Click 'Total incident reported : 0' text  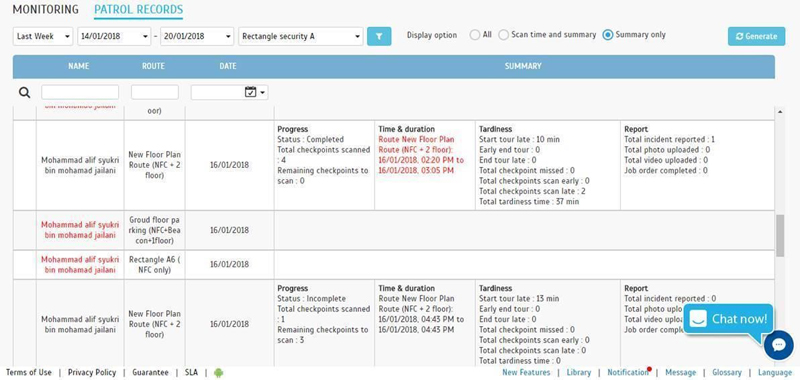click(670, 298)
